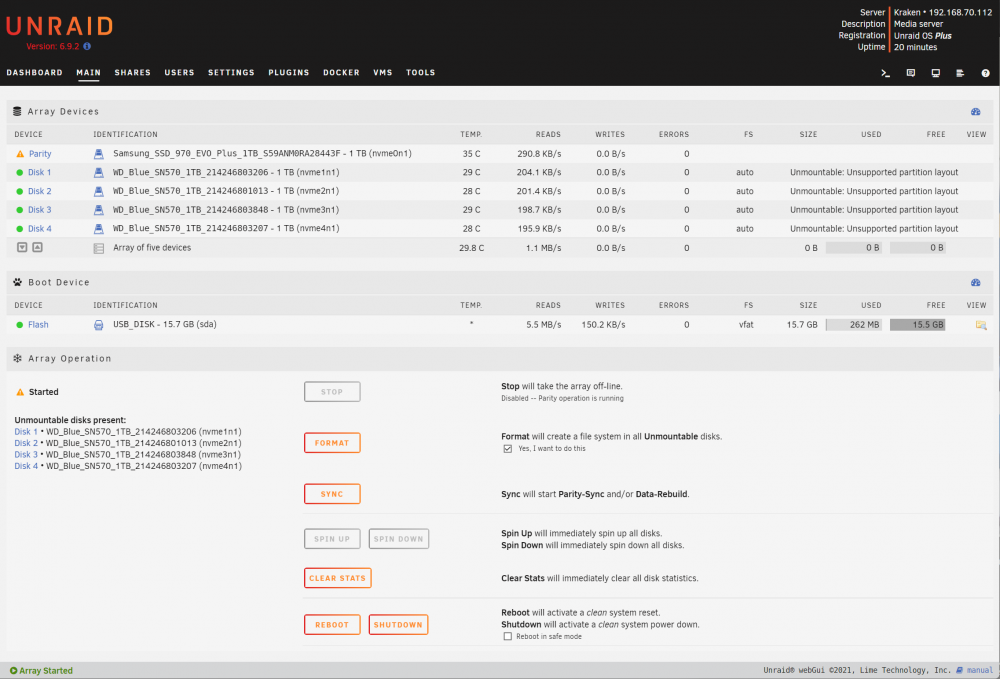Open the Flash boot device link
Viewport: 1000px width, 679px height.
38,325
